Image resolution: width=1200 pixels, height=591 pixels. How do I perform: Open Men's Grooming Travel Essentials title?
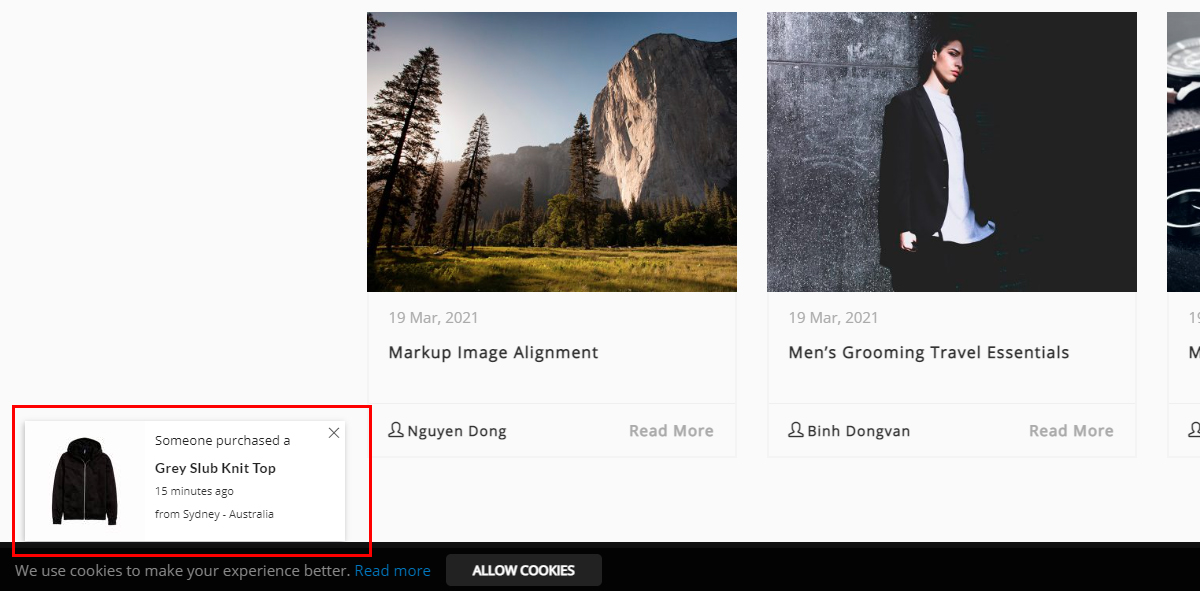[928, 352]
